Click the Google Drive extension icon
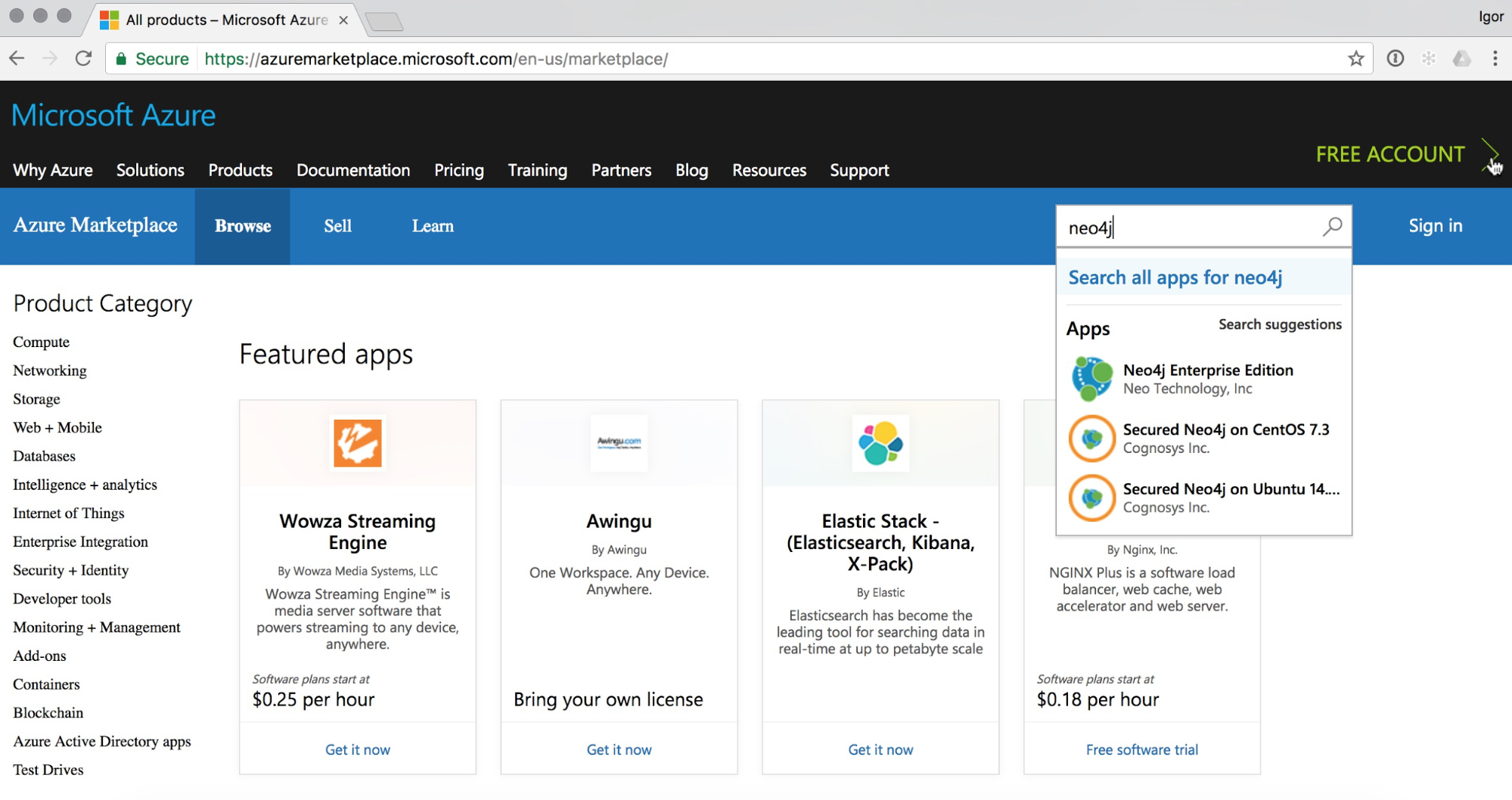Screen dimensions: 1512x800 (1462, 58)
